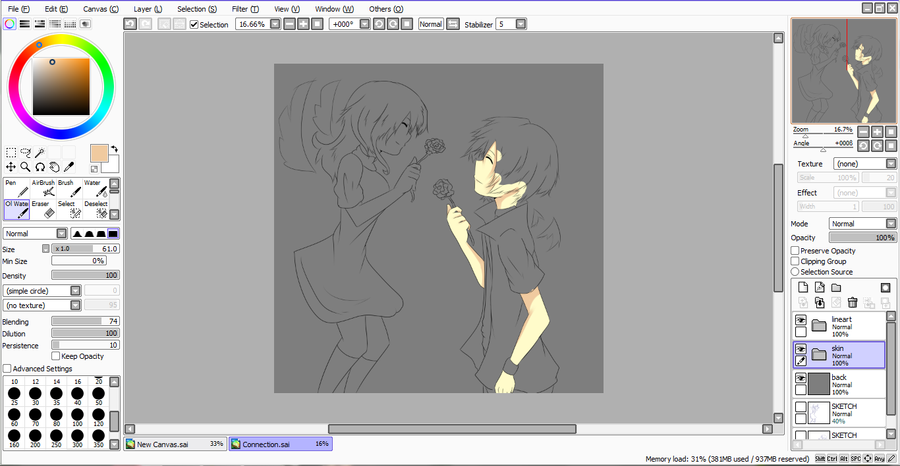
Task: Choose the Pen brush tool
Action: (x=17, y=188)
